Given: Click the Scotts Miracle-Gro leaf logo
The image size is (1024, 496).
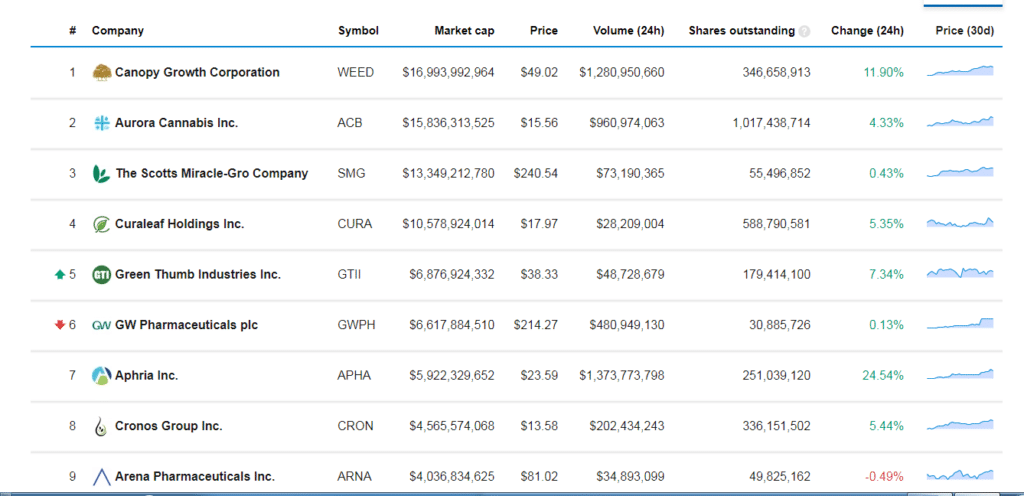Looking at the screenshot, I should pos(102,174).
